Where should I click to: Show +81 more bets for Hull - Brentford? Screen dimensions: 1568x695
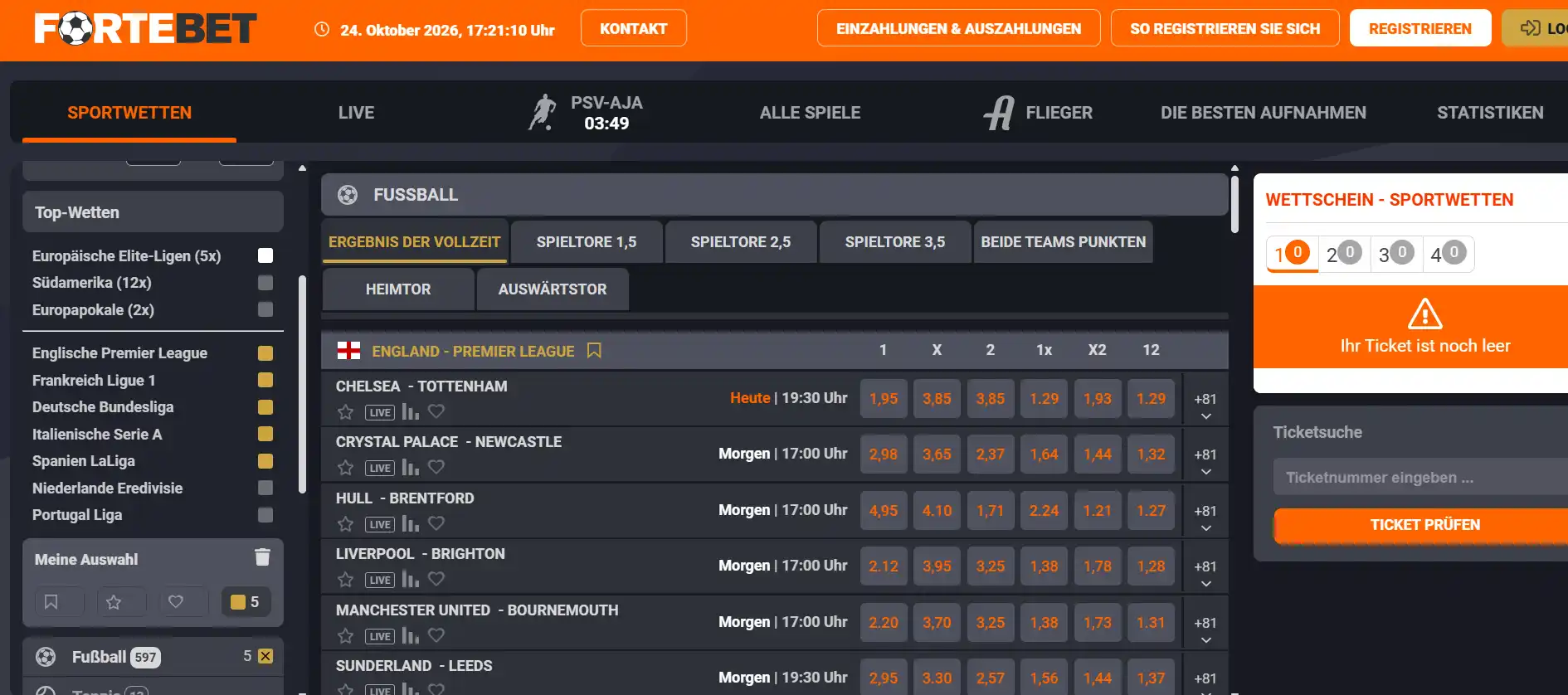point(1205,518)
